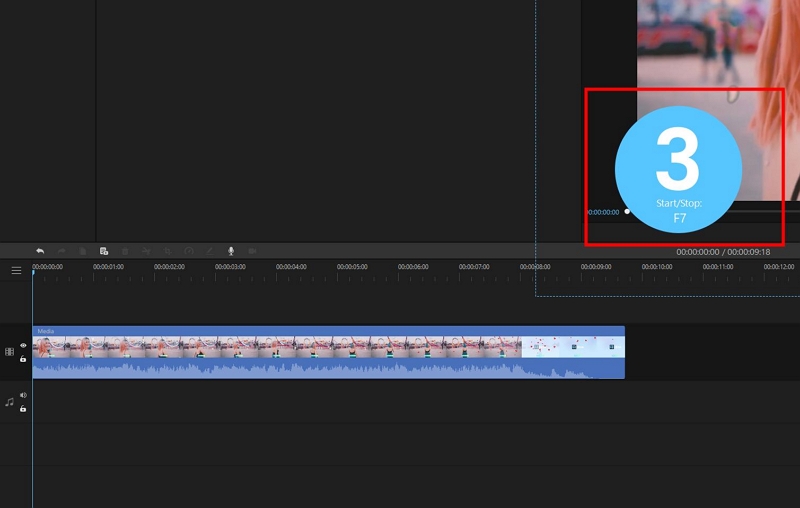800x508 pixels.
Task: Open the timeline hamburger menu
Action: pos(16,270)
